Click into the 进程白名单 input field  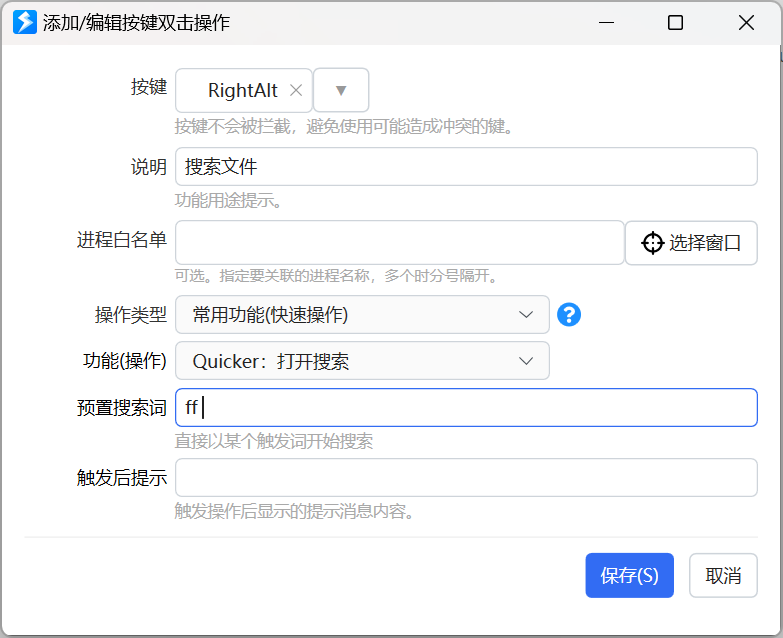[x=399, y=242]
